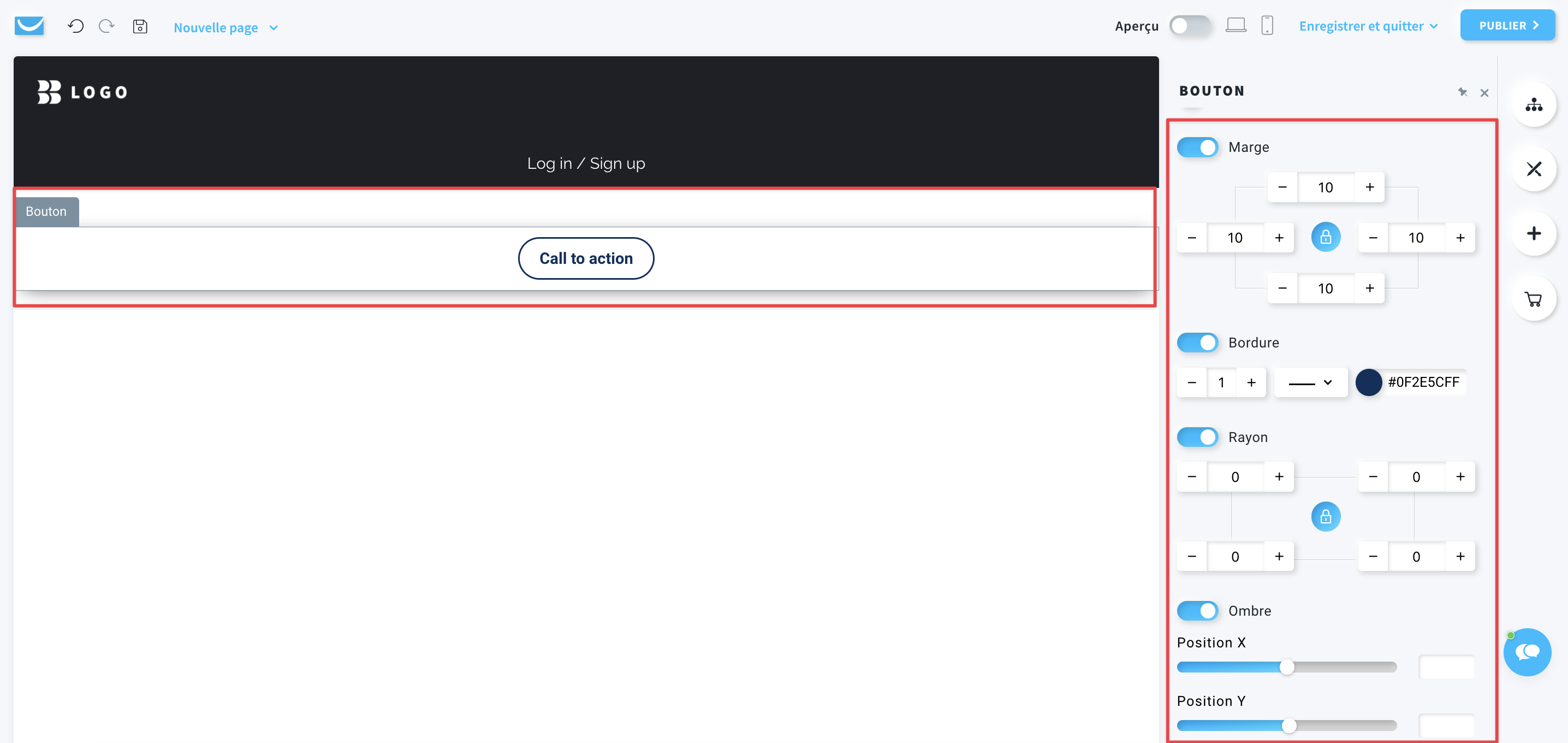Open the Nouvelle page dropdown
This screenshot has height=743, width=1568.
226,27
